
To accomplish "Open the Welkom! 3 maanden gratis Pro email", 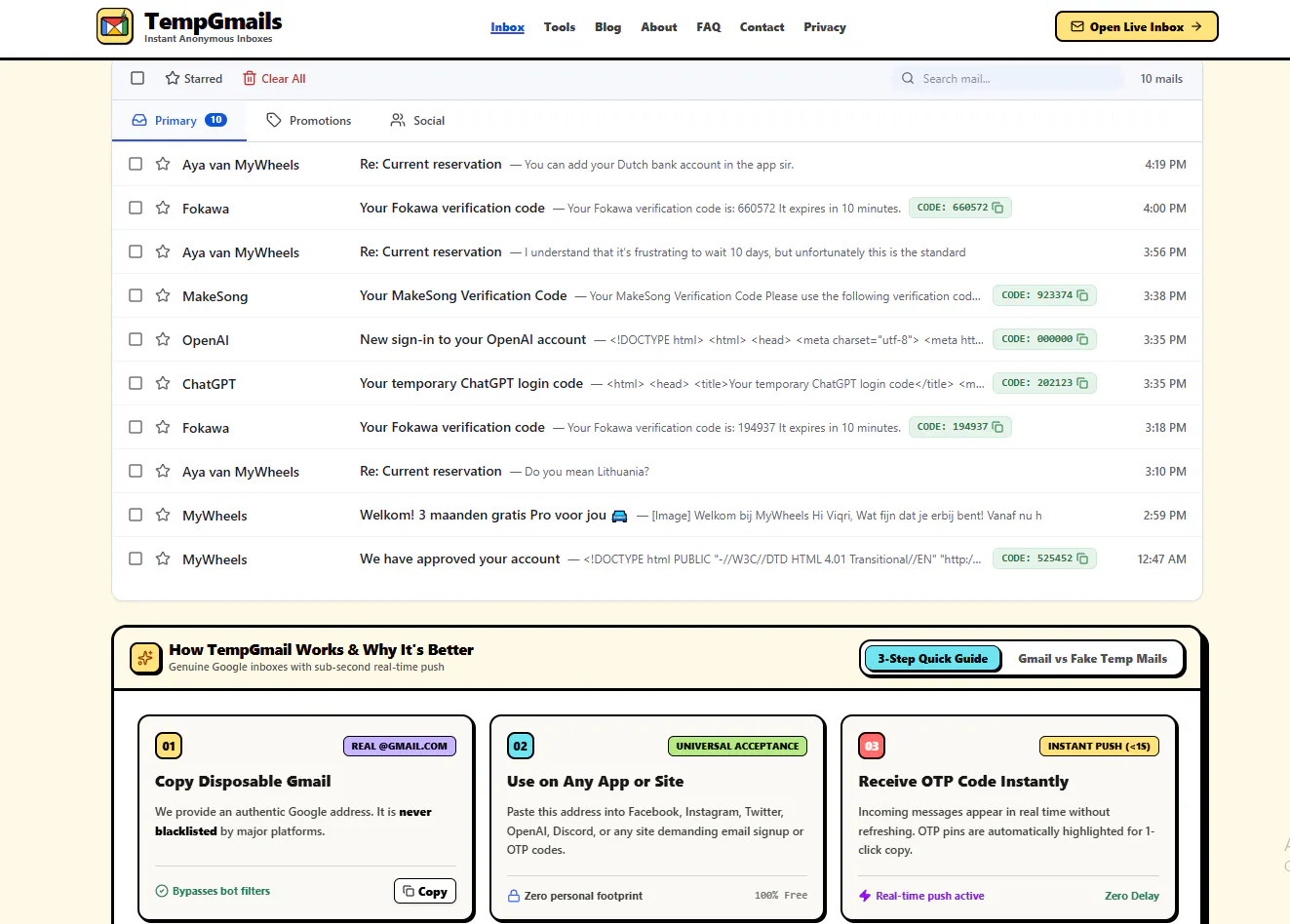I will pyautogui.click(x=657, y=515).
